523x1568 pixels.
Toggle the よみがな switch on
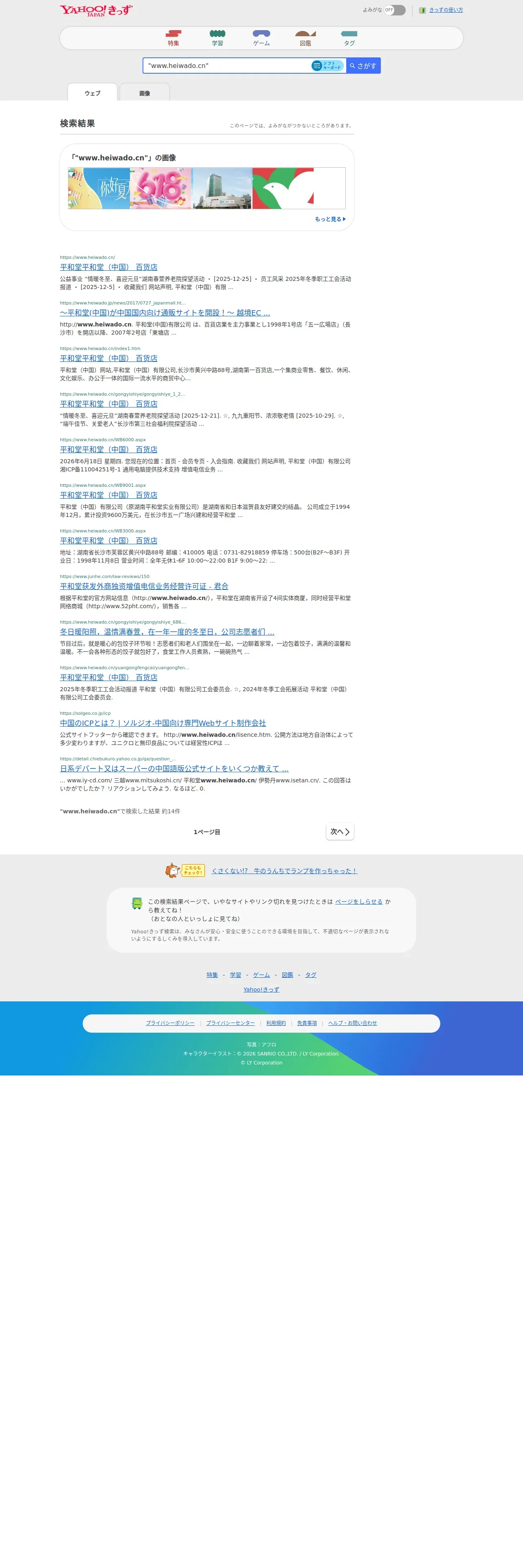395,10
